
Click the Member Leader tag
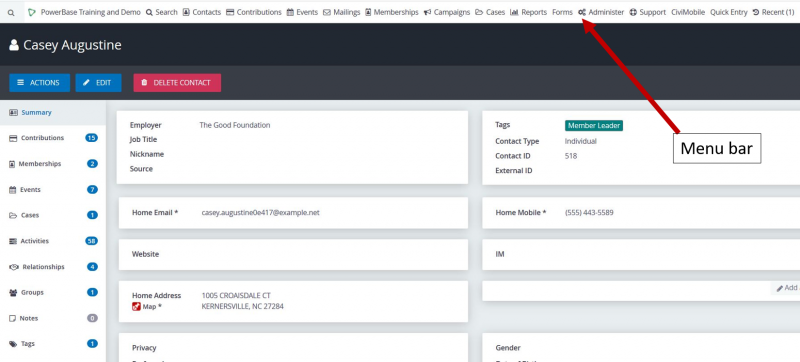[594, 125]
